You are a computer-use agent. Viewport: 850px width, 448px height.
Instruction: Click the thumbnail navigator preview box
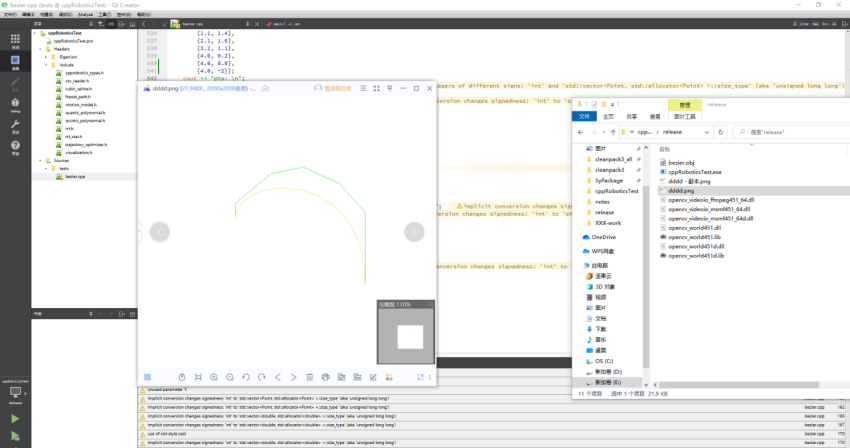(410, 336)
